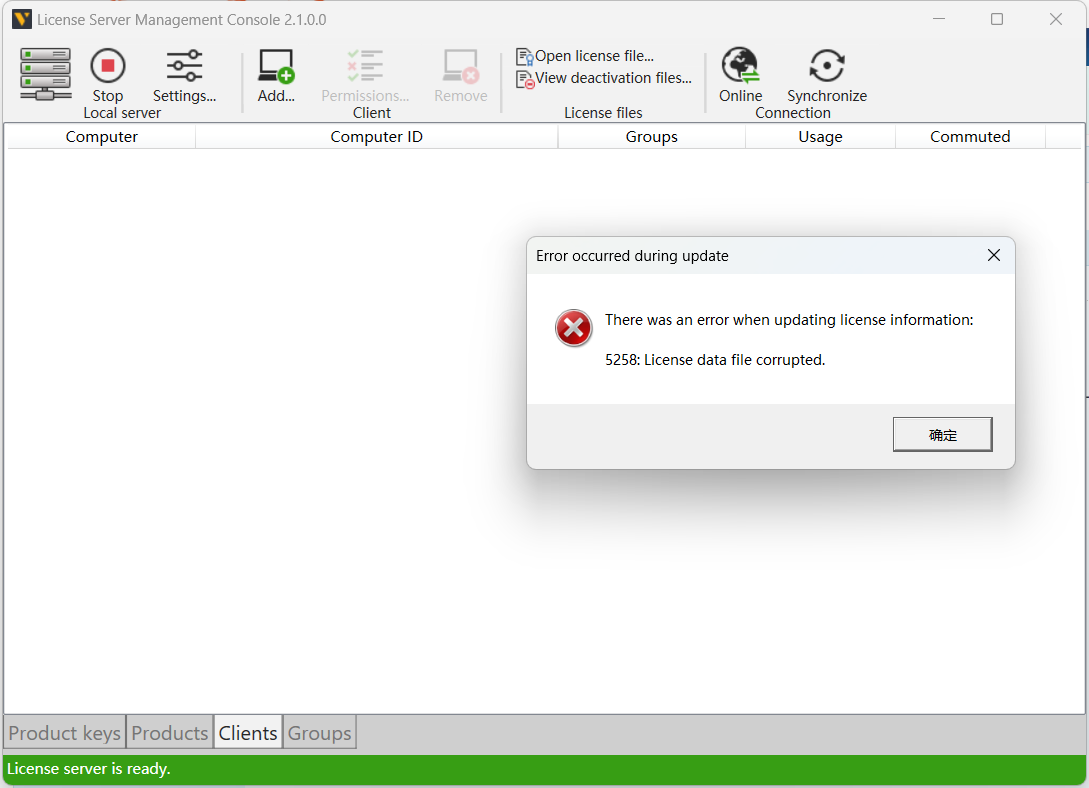Image resolution: width=1089 pixels, height=788 pixels.
Task: Select the Clients tab
Action: coord(248,733)
